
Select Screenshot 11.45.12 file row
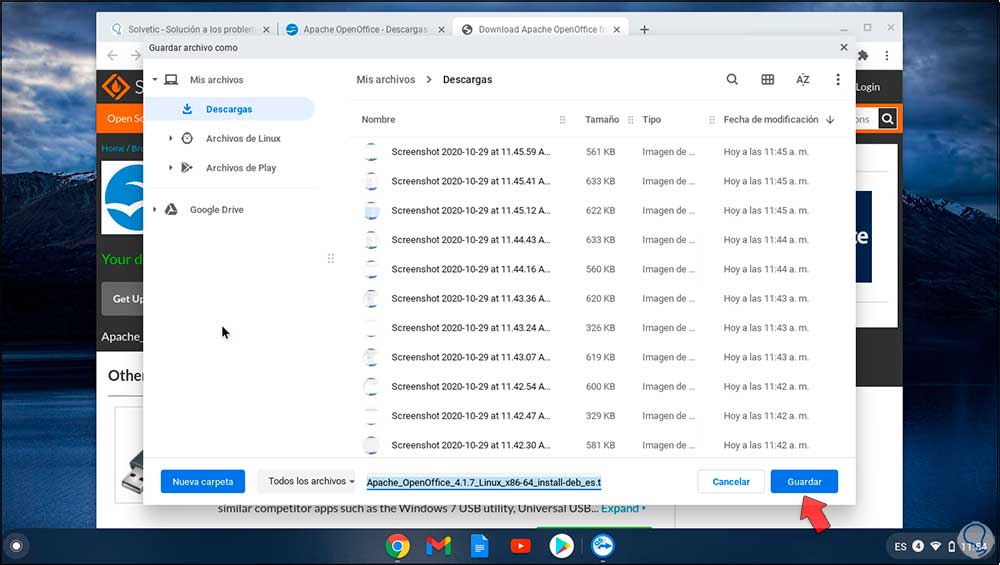pyautogui.click(x=602, y=210)
